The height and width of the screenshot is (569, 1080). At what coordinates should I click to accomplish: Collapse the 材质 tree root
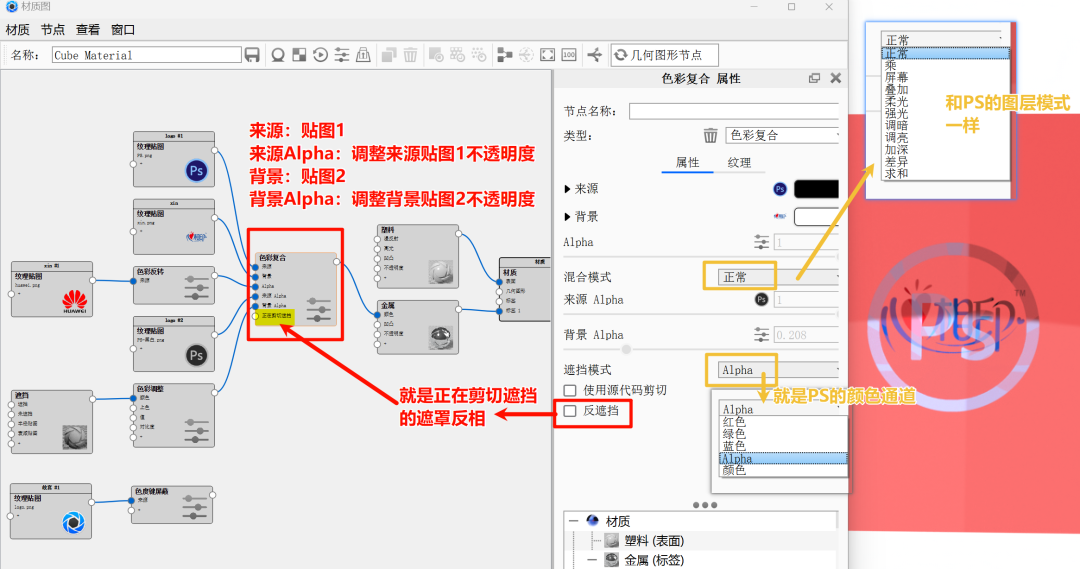(574, 521)
